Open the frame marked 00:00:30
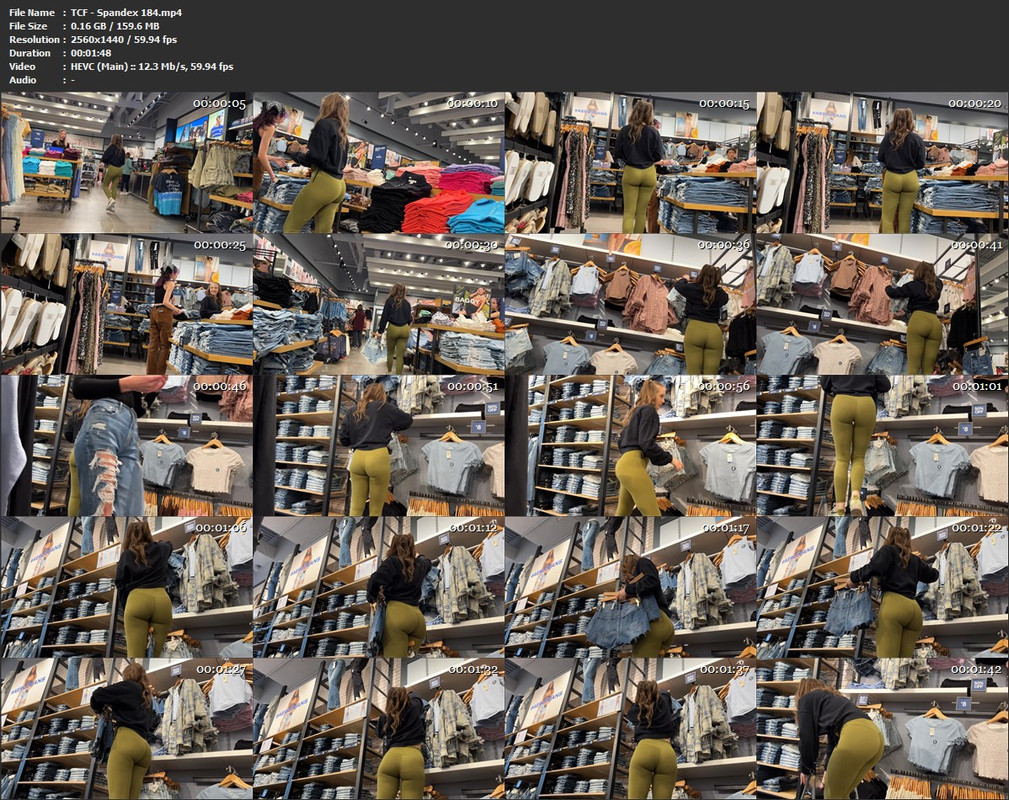This screenshot has width=1009, height=800. pos(379,304)
